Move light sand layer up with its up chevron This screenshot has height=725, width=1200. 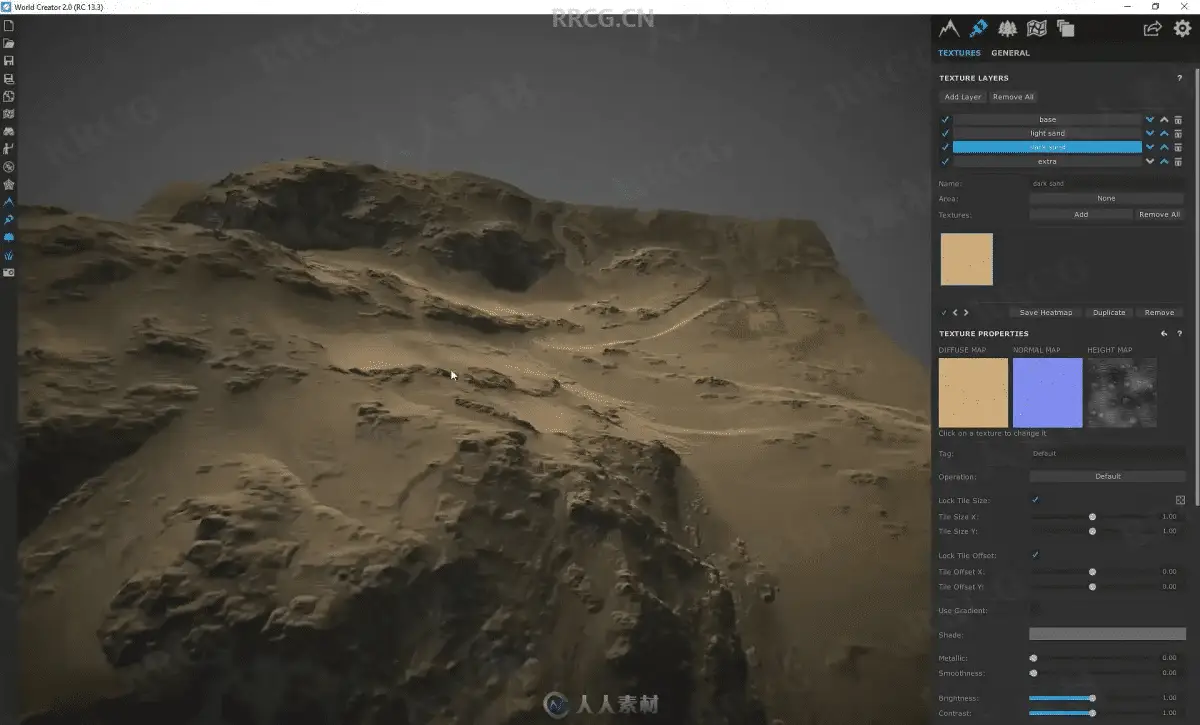coord(1164,133)
